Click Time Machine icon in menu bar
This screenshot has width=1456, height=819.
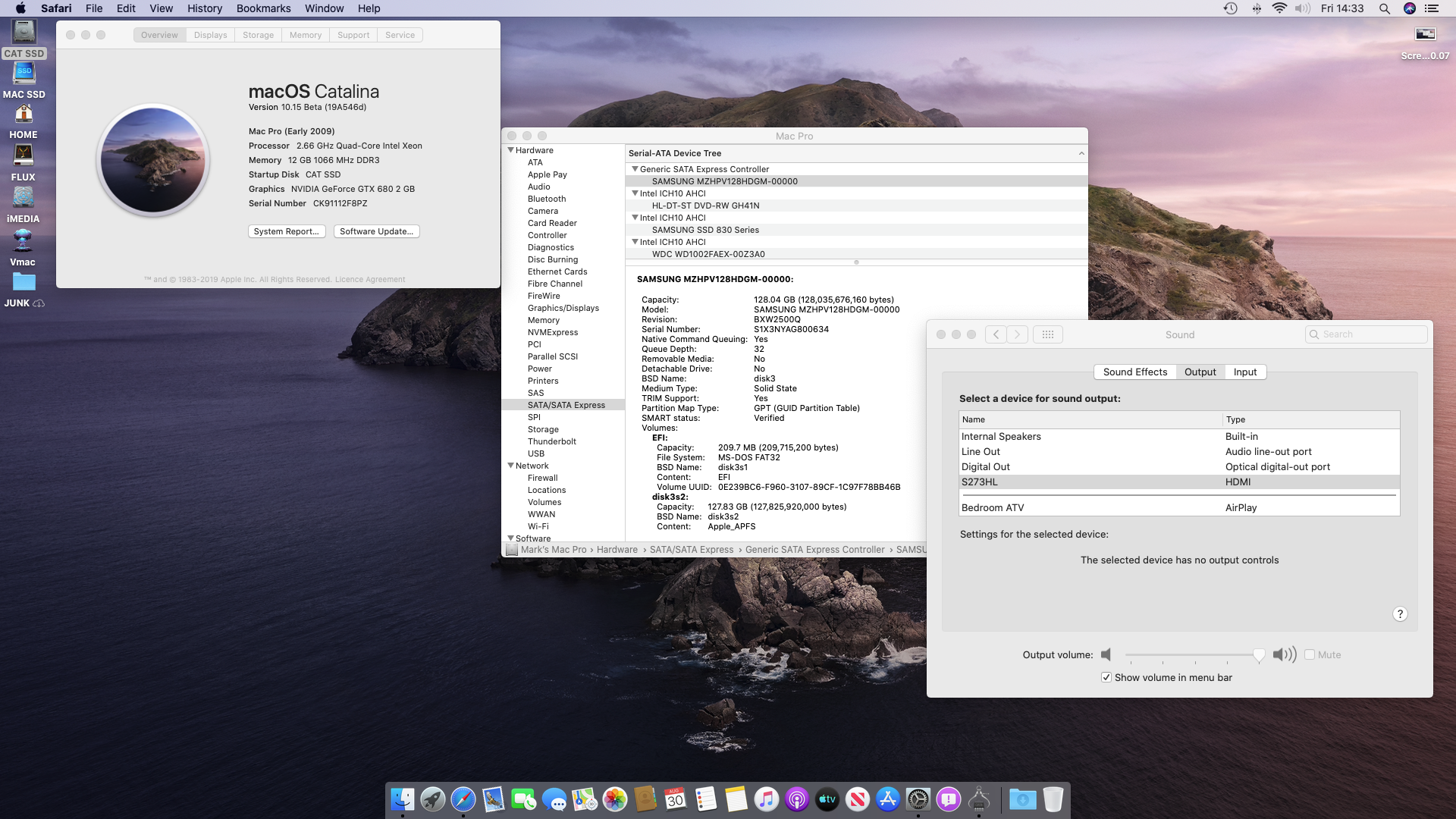click(1230, 8)
